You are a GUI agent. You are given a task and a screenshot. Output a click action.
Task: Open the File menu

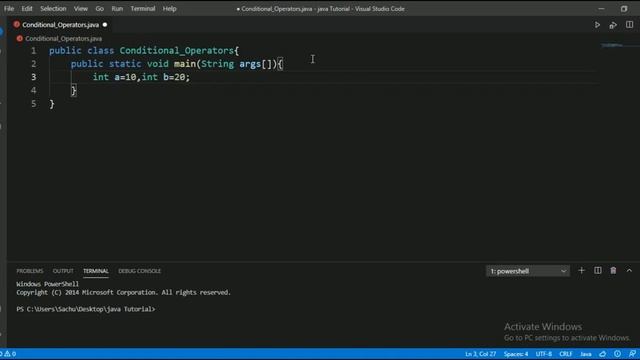9,9
